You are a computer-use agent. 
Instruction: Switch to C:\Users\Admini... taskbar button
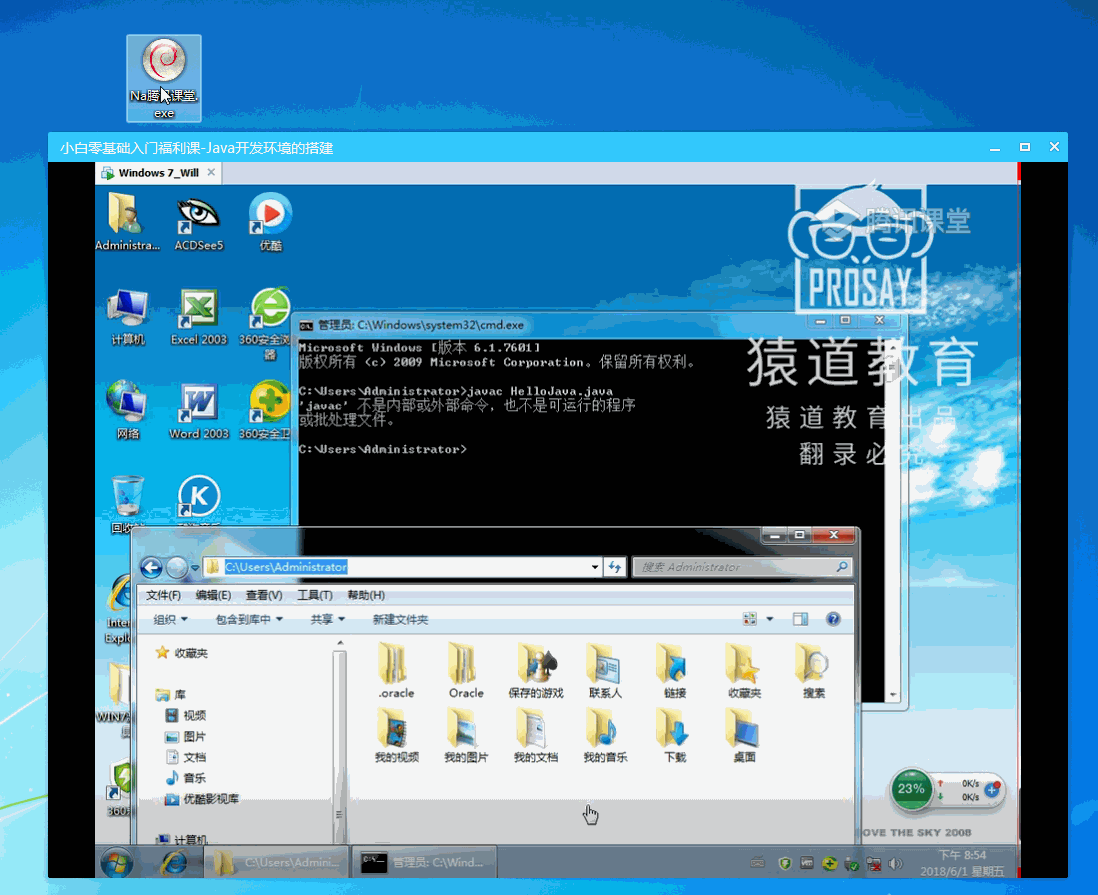276,862
